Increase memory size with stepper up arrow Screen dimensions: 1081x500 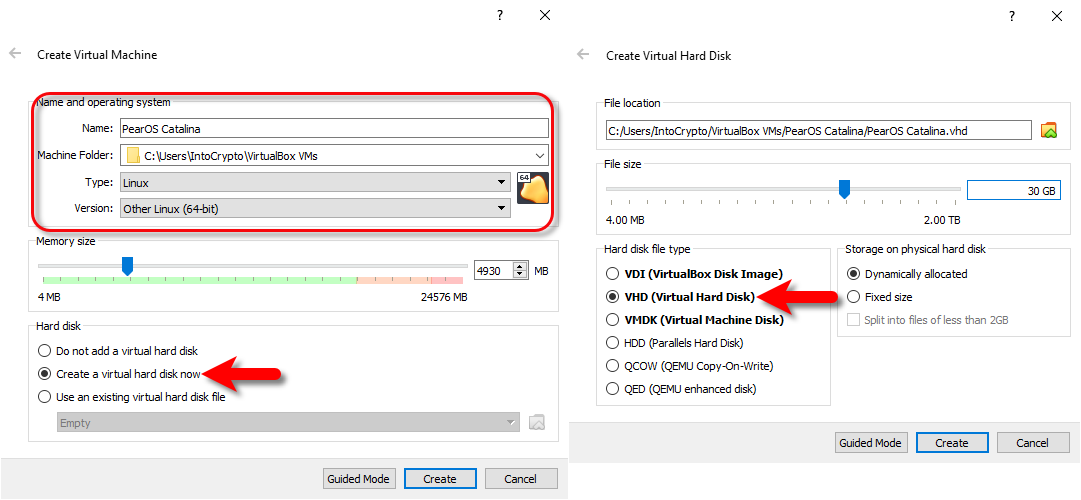click(521, 266)
